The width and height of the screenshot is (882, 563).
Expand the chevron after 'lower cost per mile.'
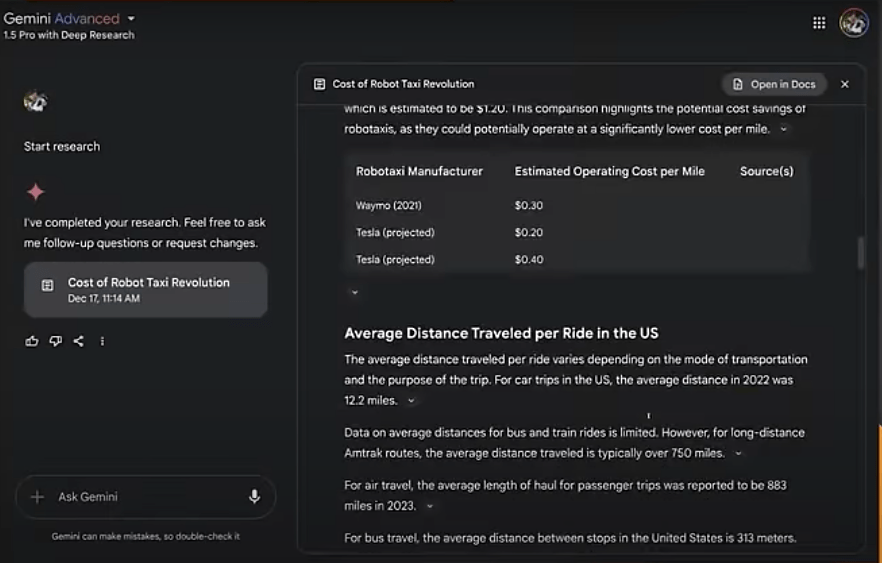783,130
